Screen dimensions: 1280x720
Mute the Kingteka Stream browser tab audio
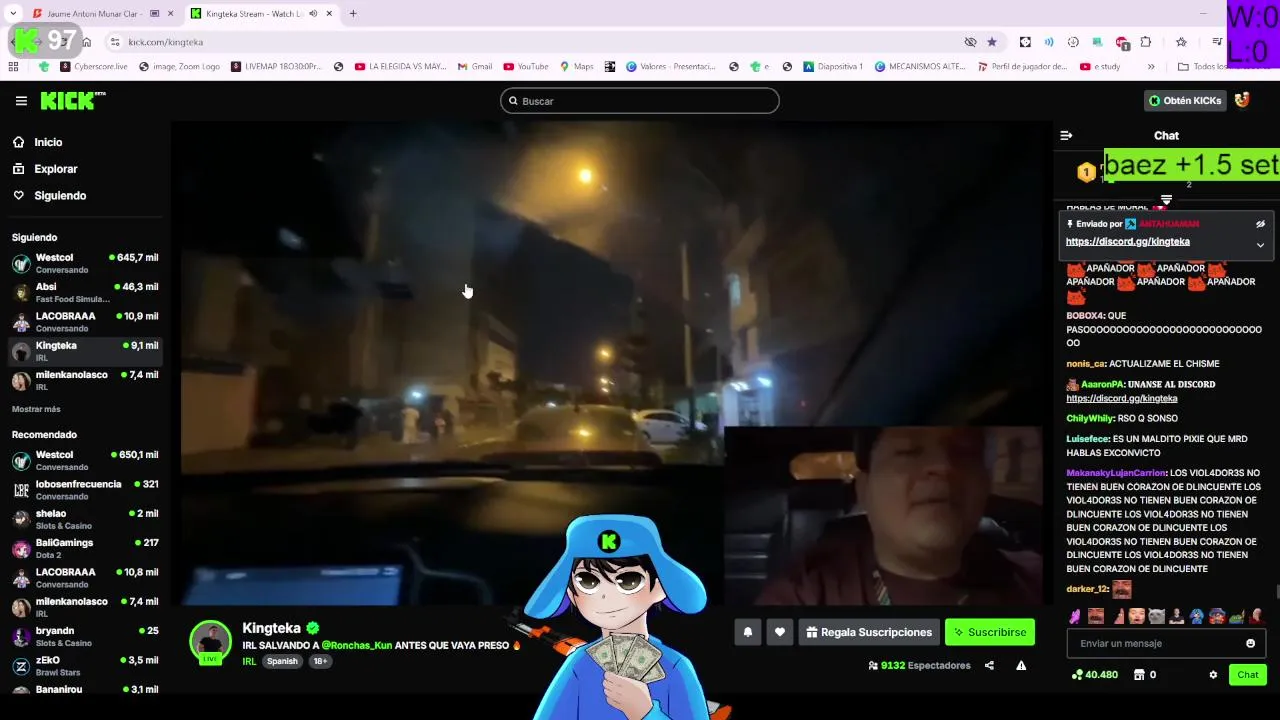coord(313,14)
